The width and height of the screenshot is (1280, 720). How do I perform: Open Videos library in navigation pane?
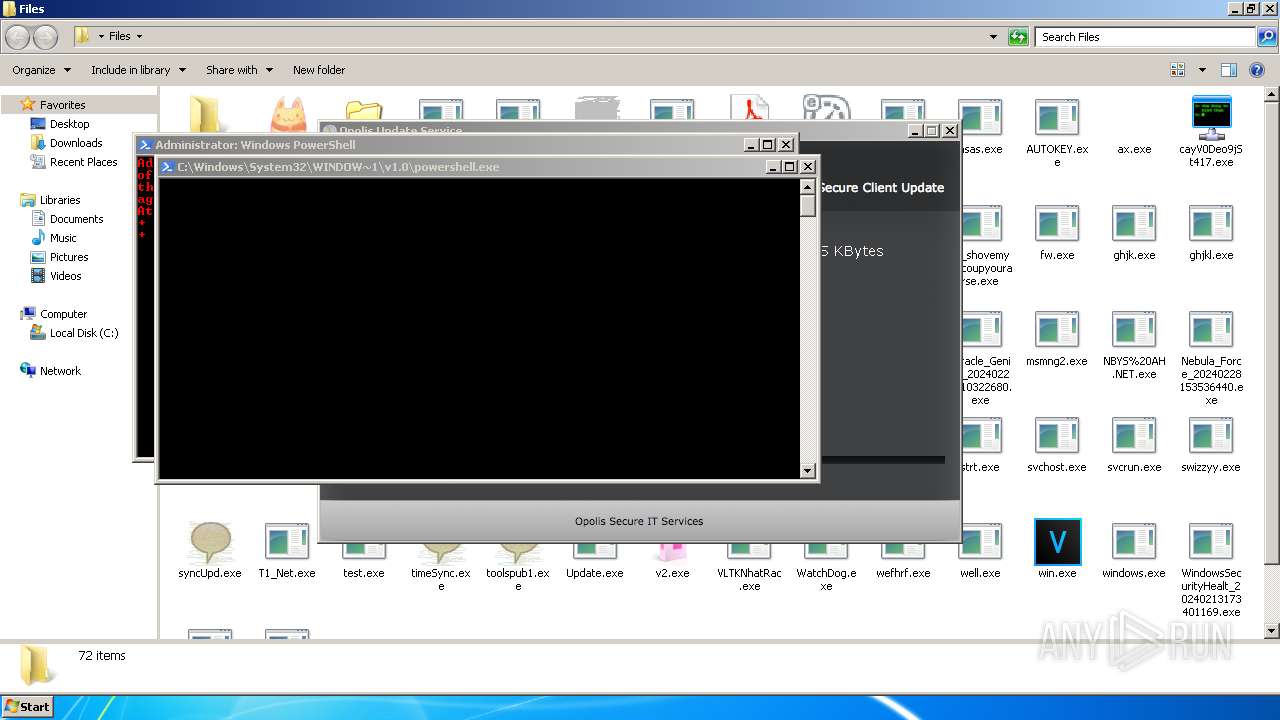[x=65, y=276]
